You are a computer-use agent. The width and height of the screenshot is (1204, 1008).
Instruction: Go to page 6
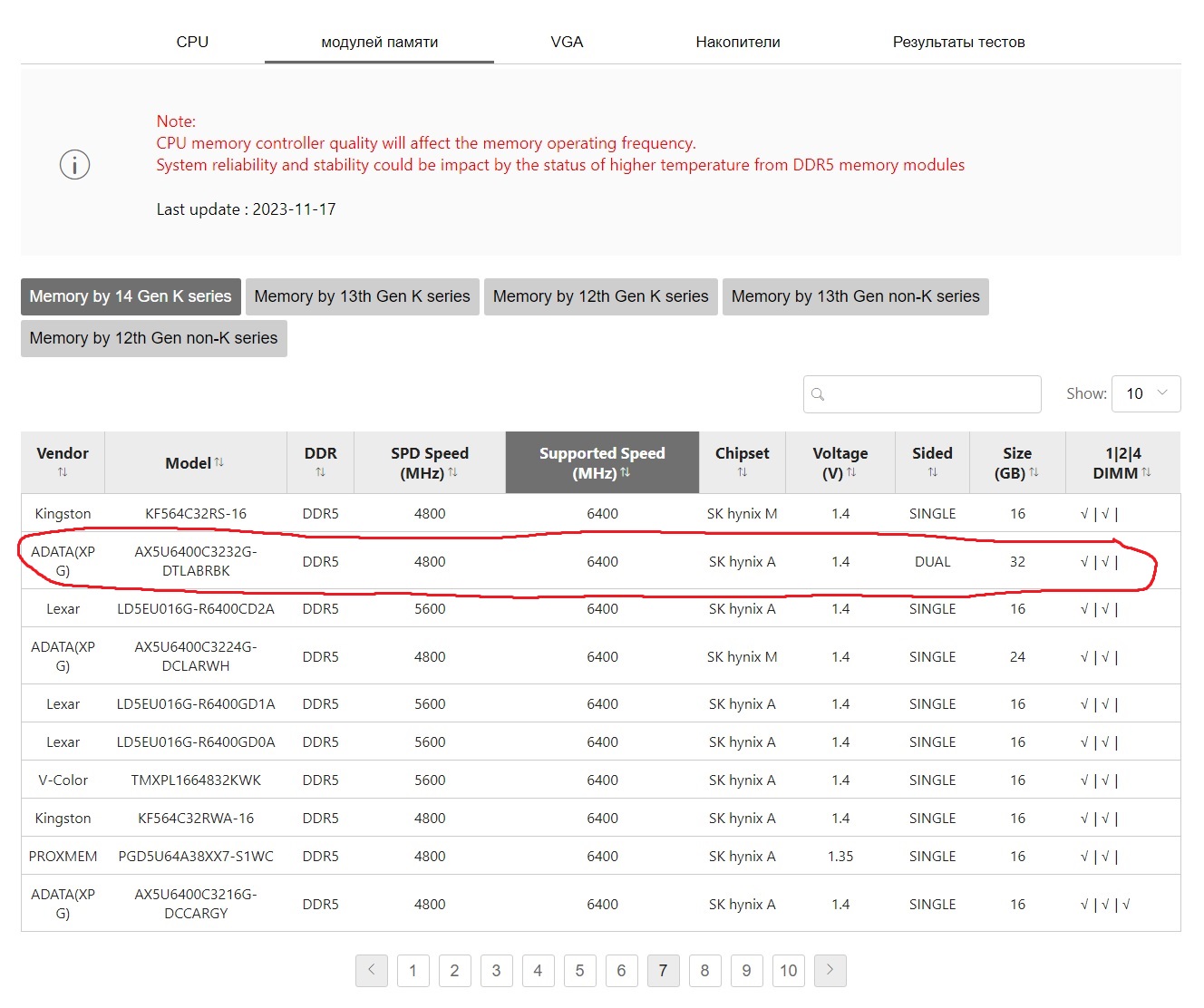pyautogui.click(x=622, y=970)
